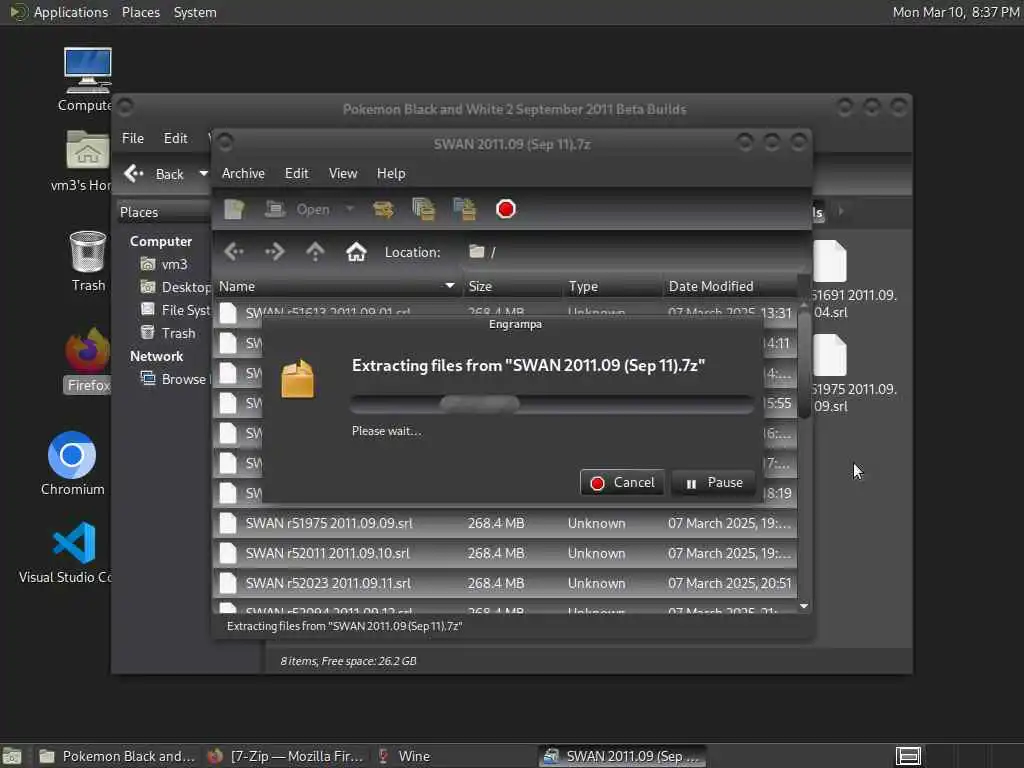Go forward in archive location

click(274, 252)
